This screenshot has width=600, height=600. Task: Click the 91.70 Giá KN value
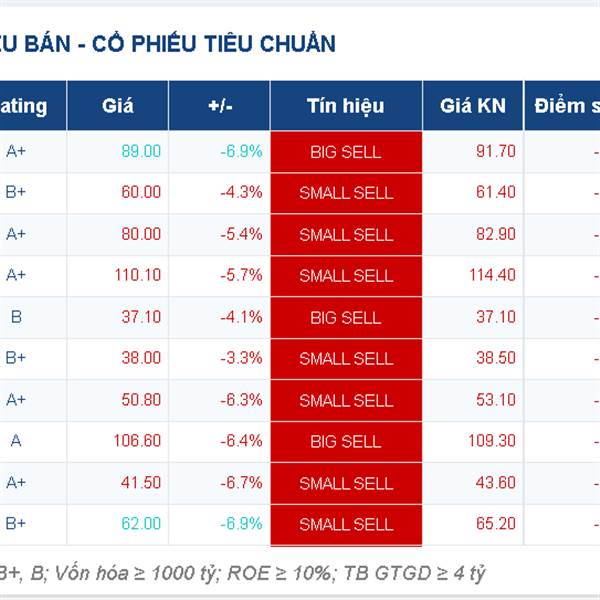(496, 151)
